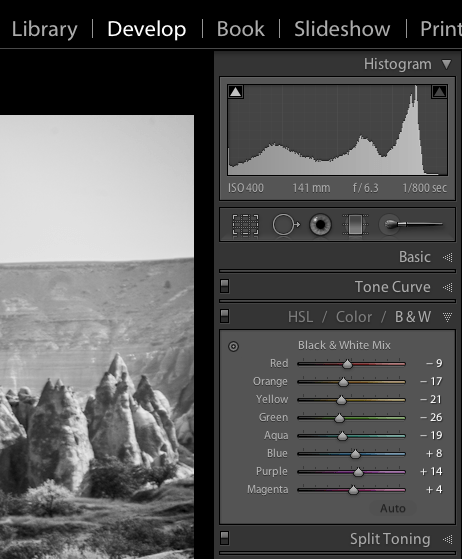Click the Red value field showing -9
Image resolution: width=462 pixels, height=559 pixels.
[x=434, y=363]
